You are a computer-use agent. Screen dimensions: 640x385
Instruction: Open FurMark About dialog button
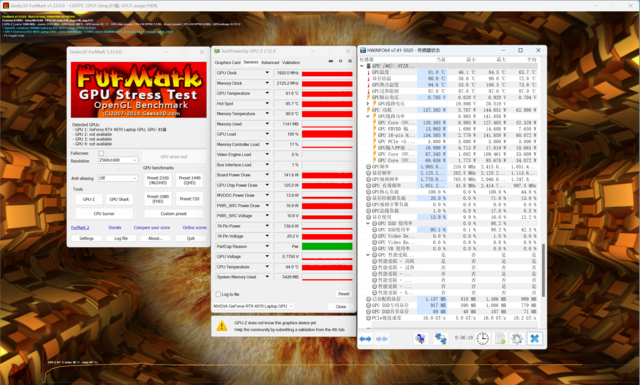click(x=156, y=238)
